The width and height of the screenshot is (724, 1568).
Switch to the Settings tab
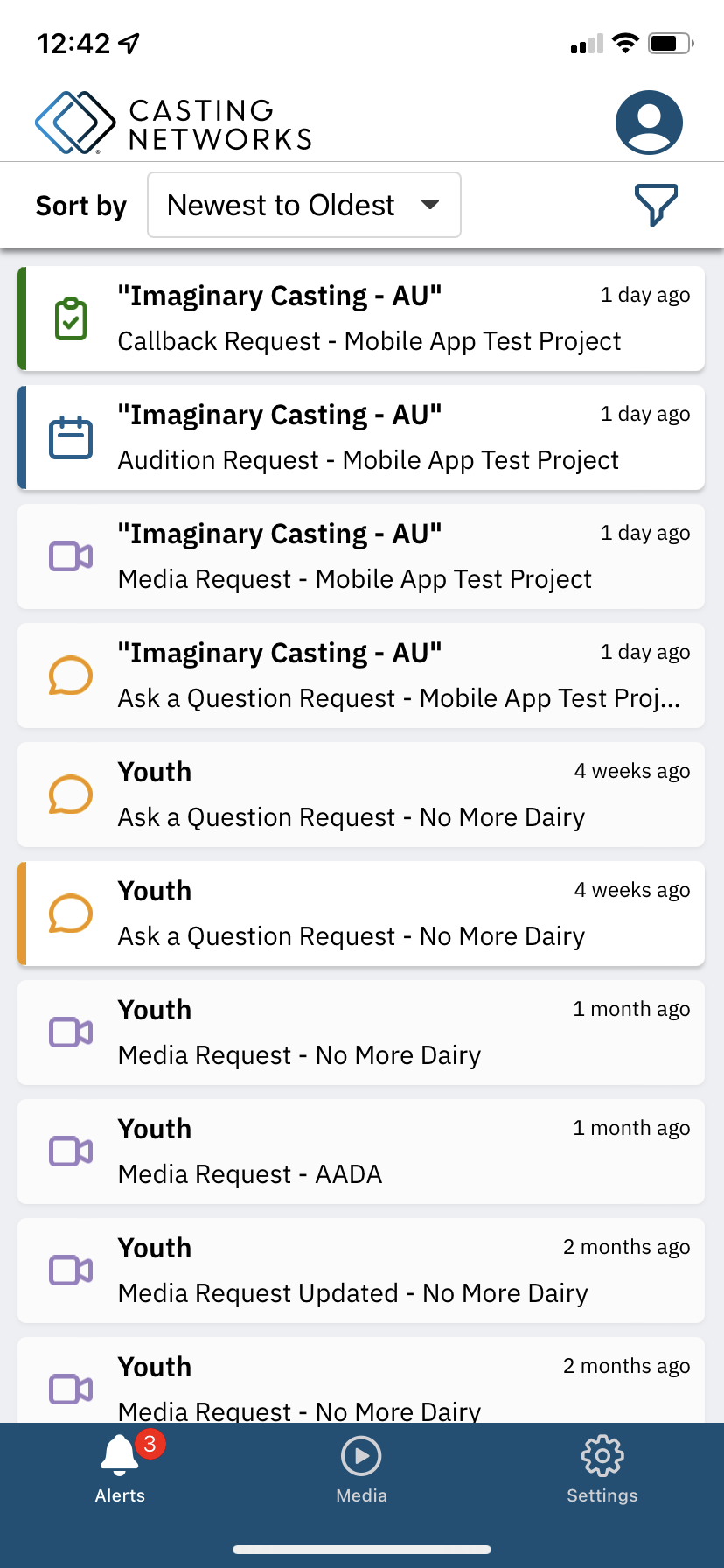tap(602, 1468)
